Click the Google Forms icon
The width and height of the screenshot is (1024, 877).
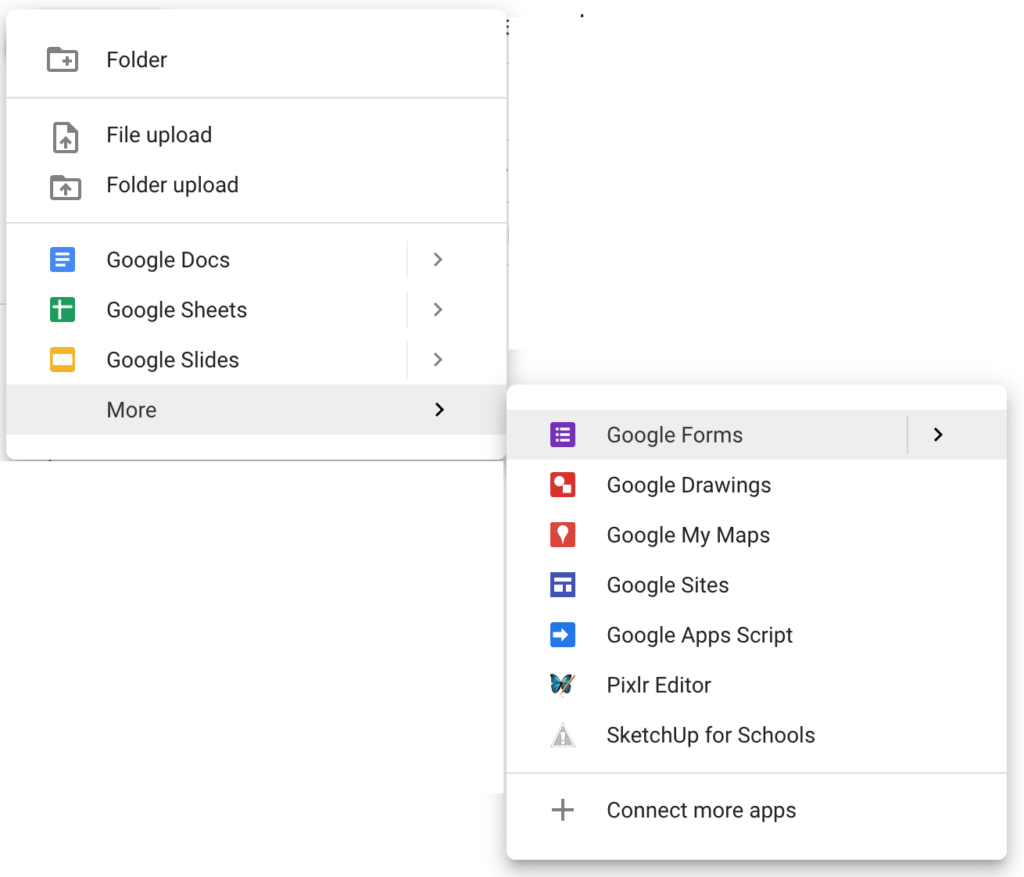pos(564,434)
